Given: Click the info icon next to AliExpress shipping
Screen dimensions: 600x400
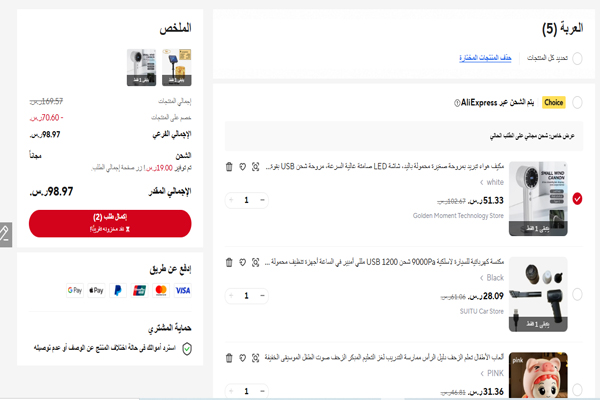Looking at the screenshot, I should [x=457, y=103].
